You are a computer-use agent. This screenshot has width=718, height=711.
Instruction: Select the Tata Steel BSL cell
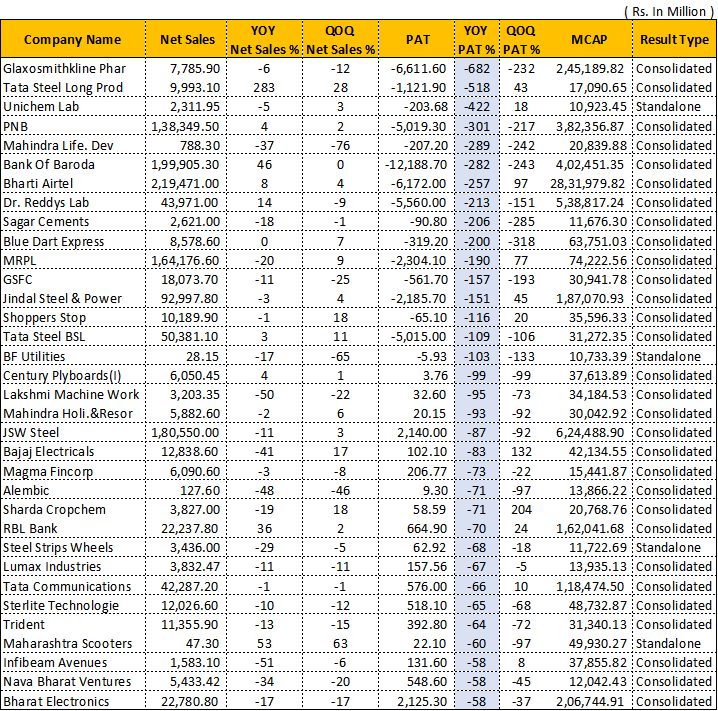pos(44,337)
